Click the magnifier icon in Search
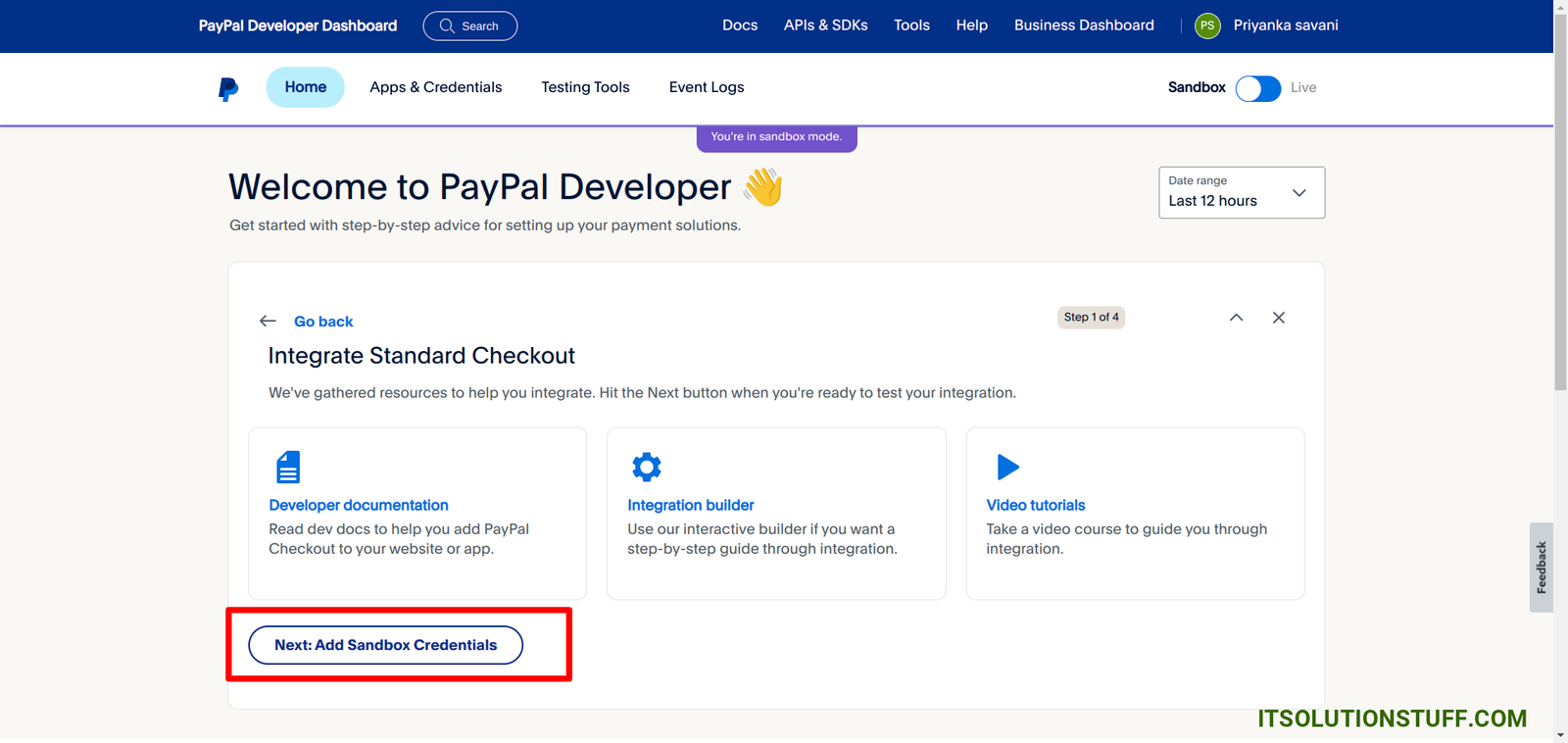This screenshot has height=743, width=1568. pyautogui.click(x=447, y=26)
